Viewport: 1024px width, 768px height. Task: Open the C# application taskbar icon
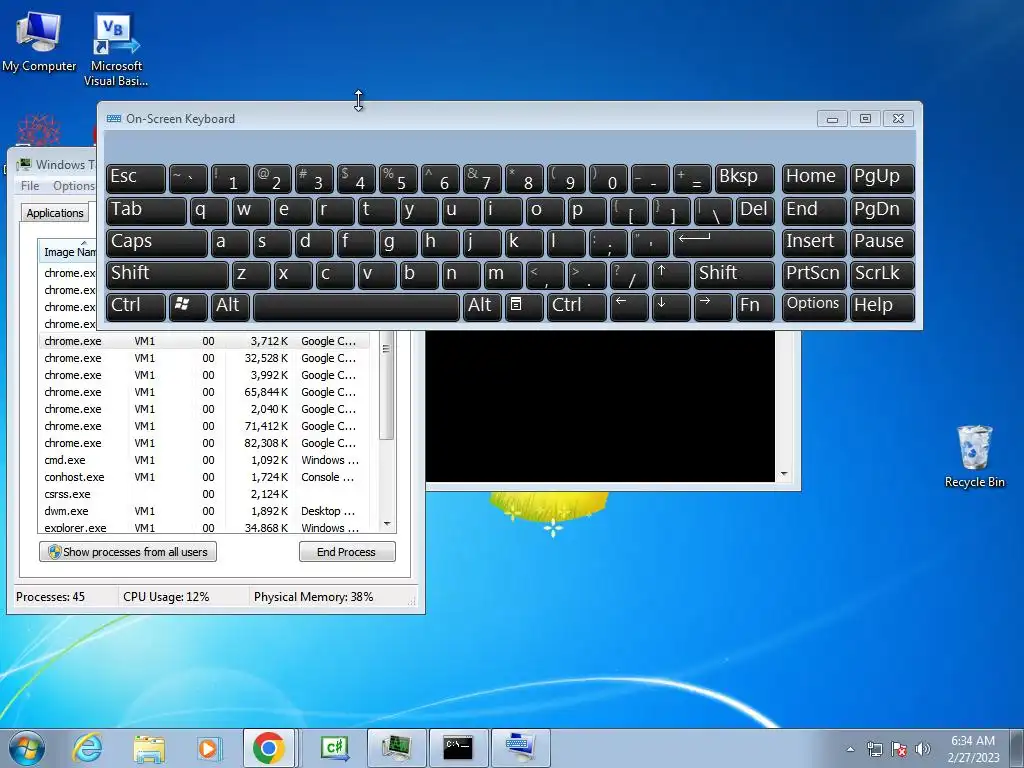(335, 748)
